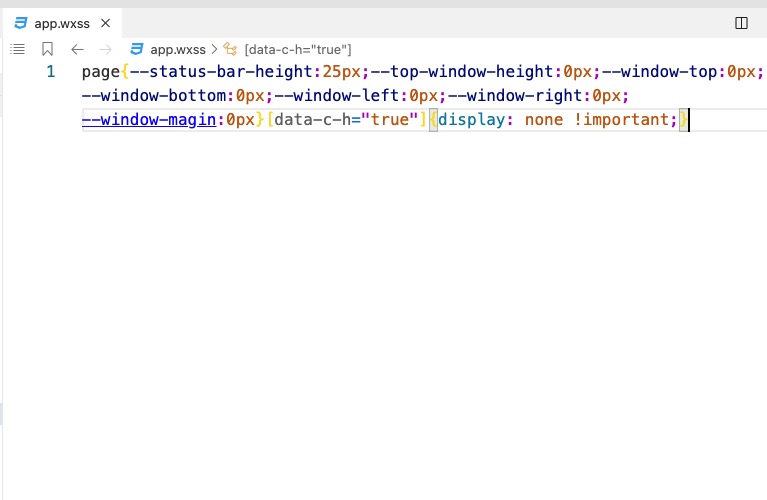
Task: Expand the [data-c-h="true"] breadcrumb item
Action: pyautogui.click(x=297, y=49)
